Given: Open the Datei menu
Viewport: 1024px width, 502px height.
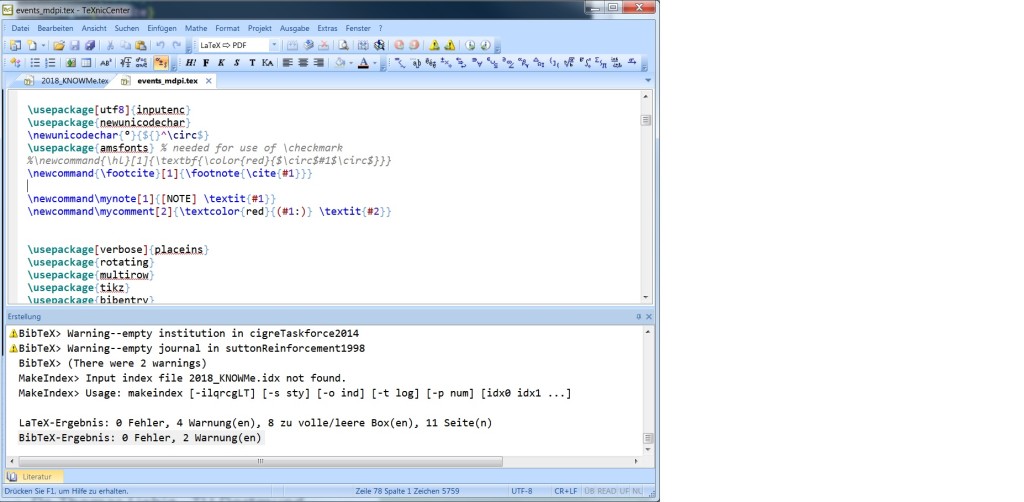Looking at the screenshot, I should (20, 28).
